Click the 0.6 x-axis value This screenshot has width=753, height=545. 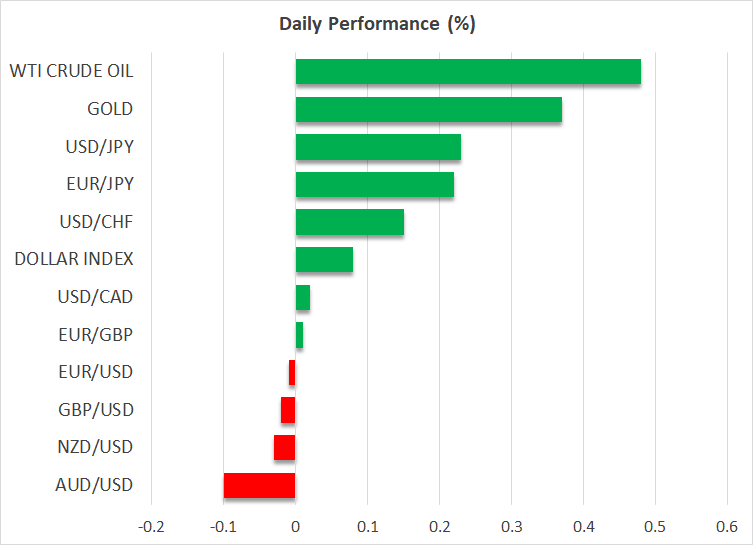pos(726,526)
